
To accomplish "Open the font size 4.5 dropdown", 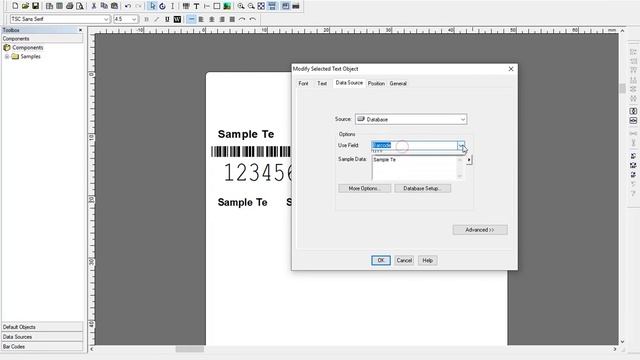I will [x=134, y=19].
